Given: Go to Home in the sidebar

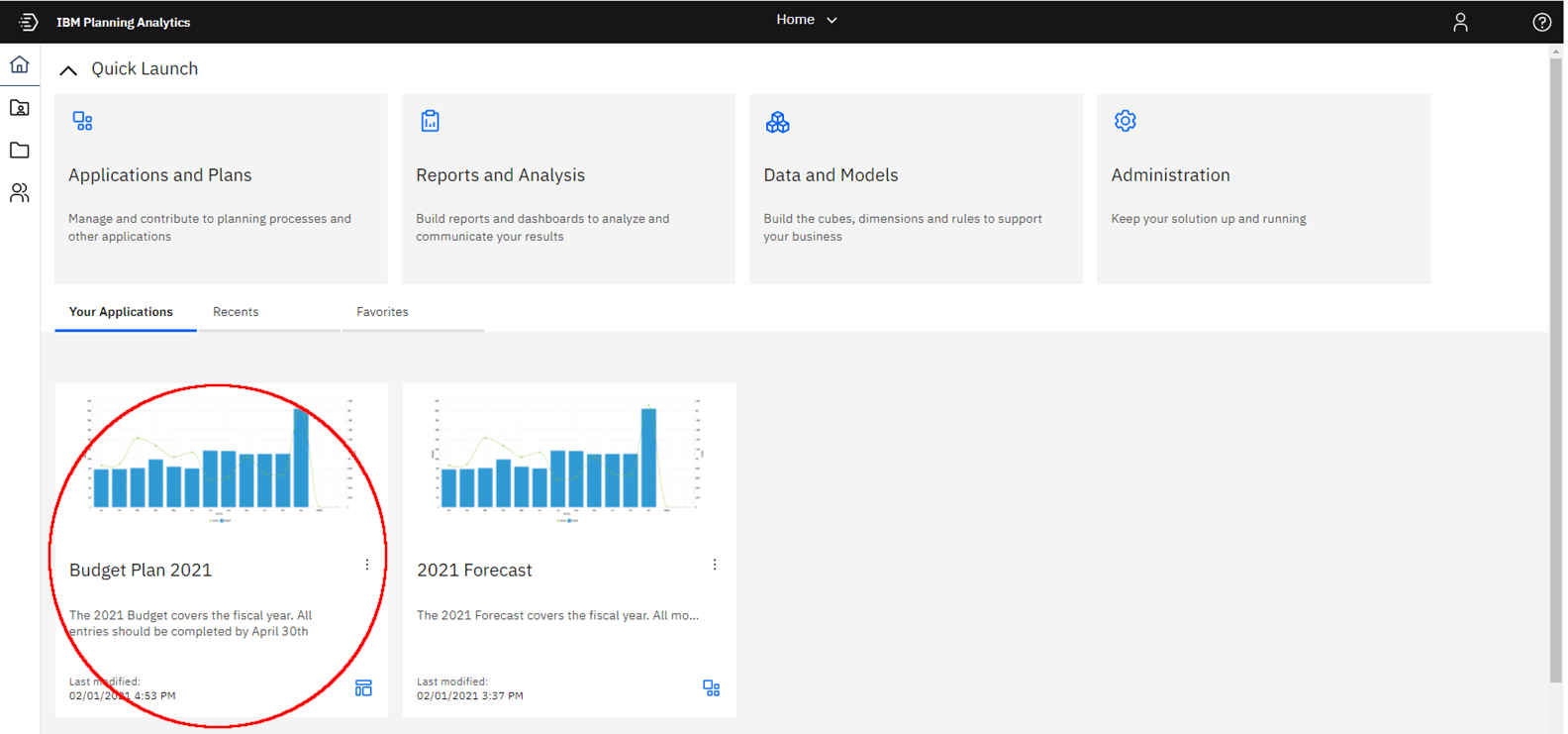Looking at the screenshot, I should point(20,64).
